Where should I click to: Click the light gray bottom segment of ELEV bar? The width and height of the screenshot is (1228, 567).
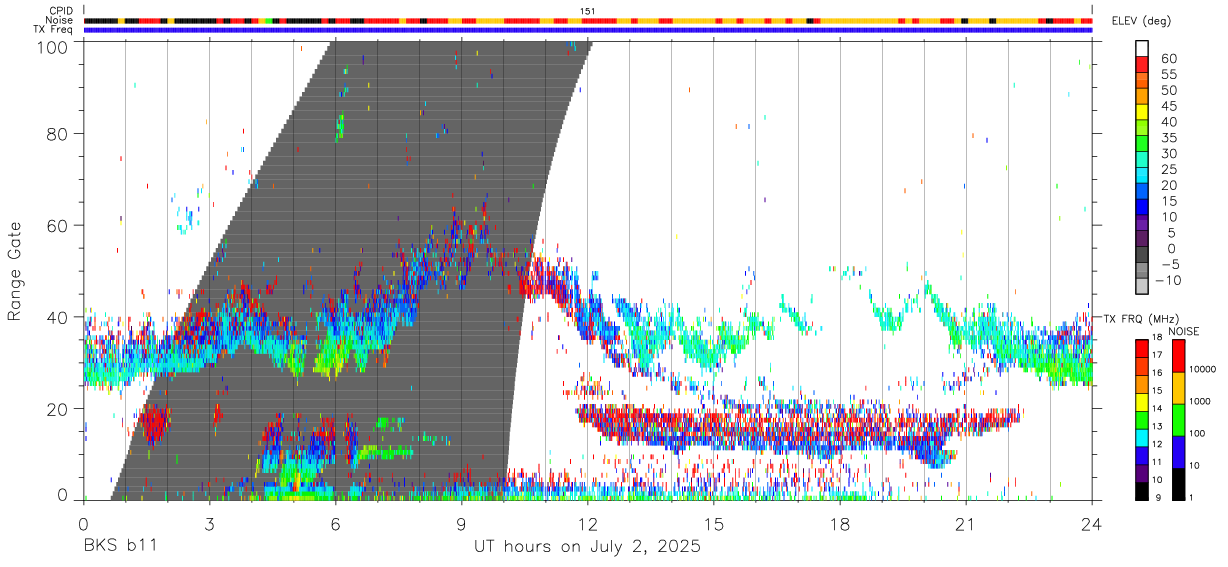pyautogui.click(x=1142, y=284)
